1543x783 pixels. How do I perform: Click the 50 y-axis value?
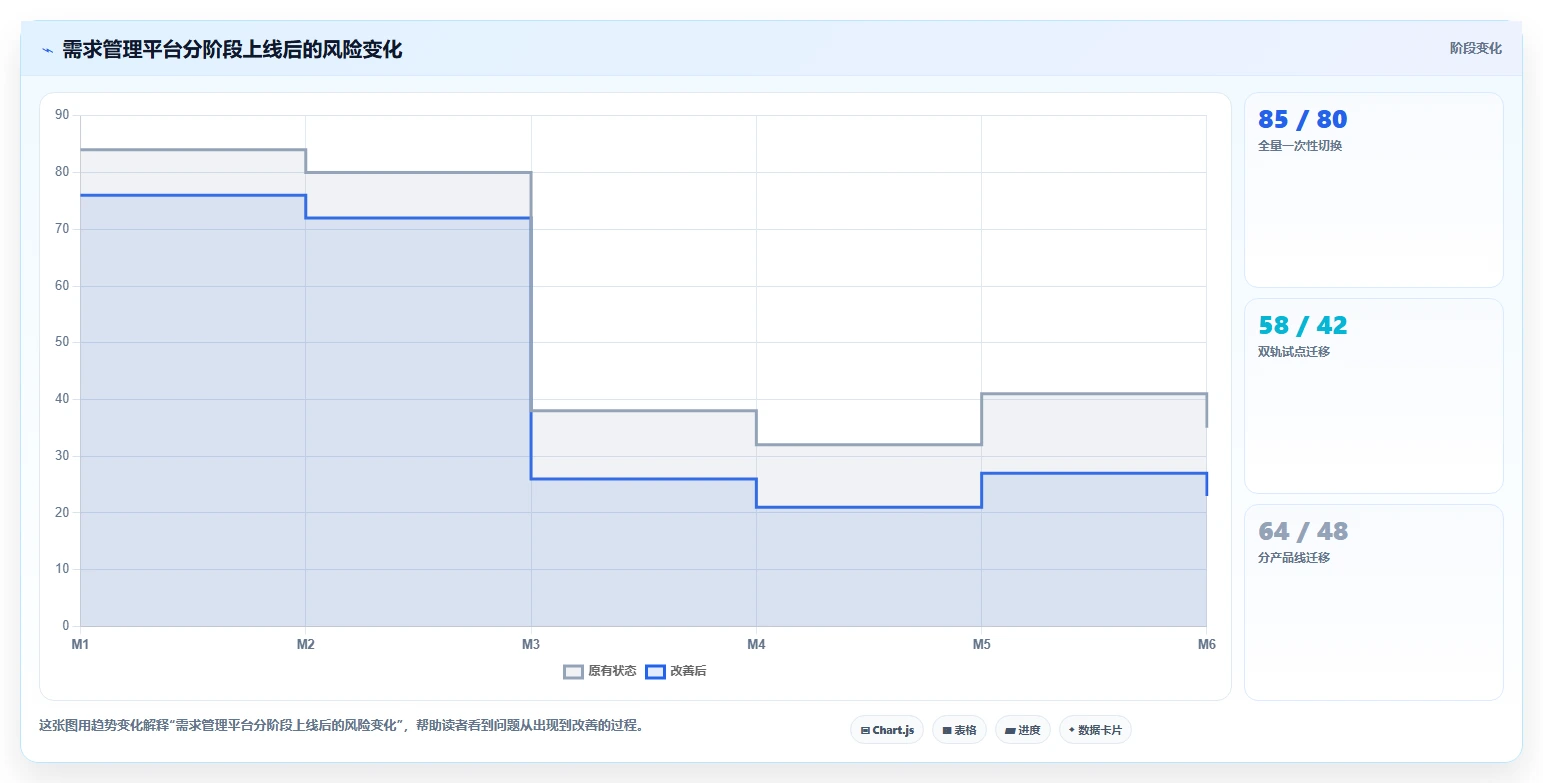[x=62, y=342]
